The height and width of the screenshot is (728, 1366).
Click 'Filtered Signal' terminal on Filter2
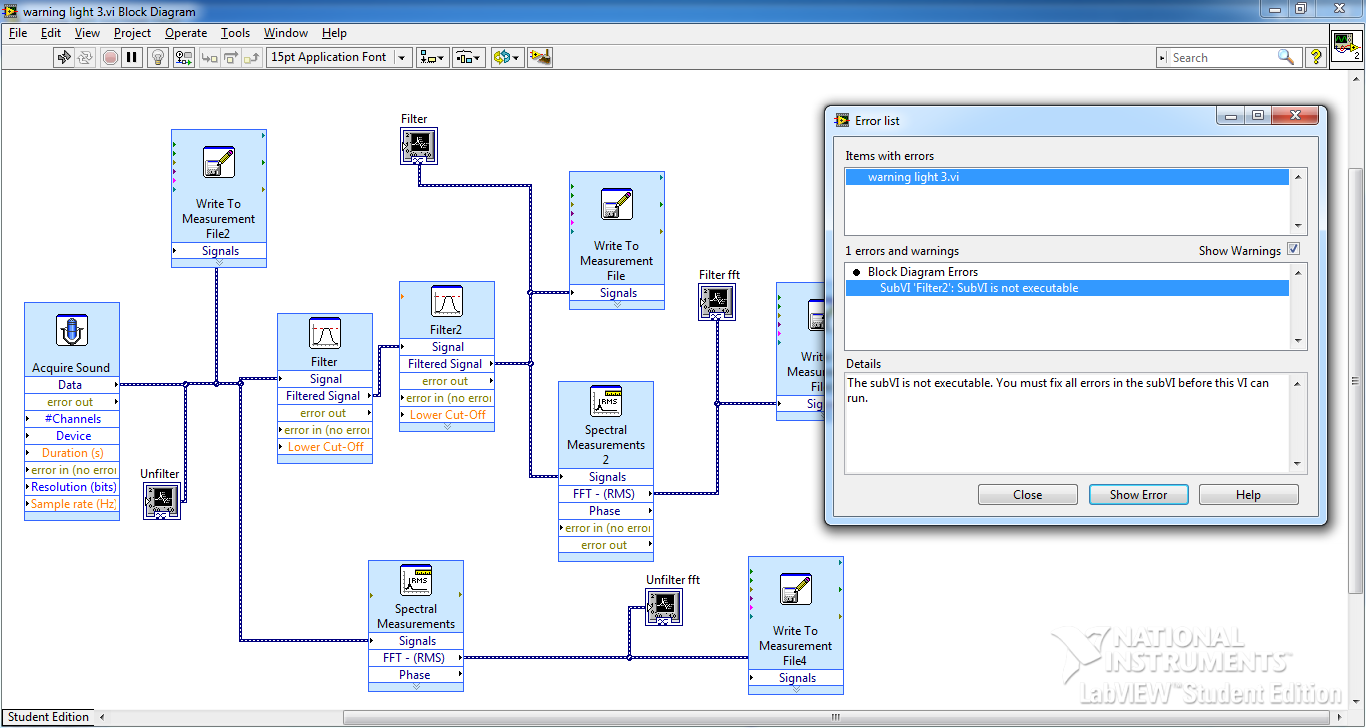click(x=447, y=364)
